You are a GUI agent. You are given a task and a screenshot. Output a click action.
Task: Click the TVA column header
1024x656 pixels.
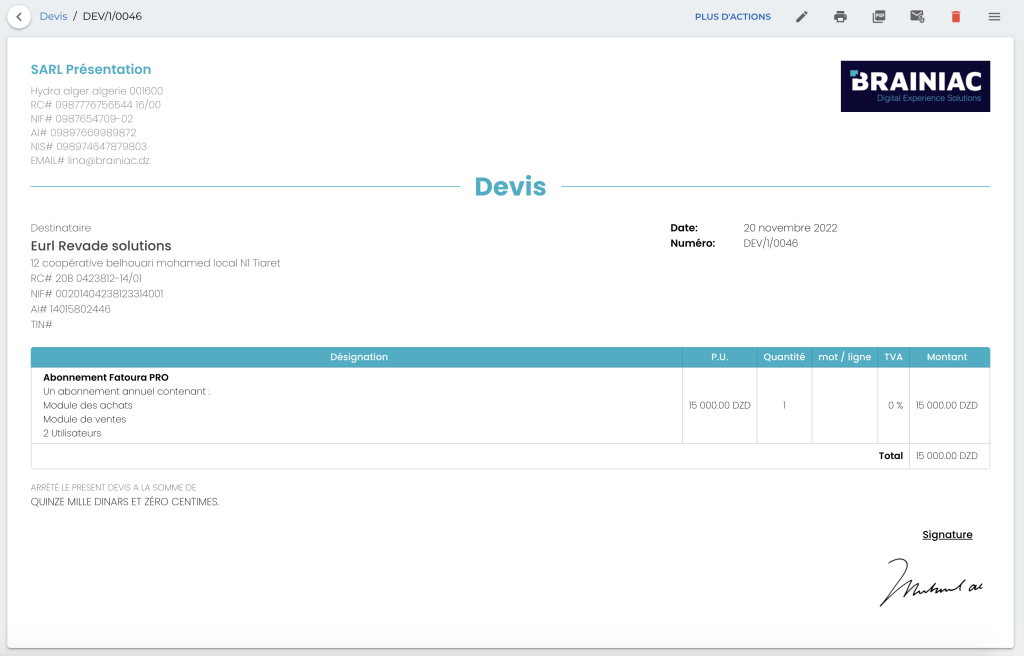tap(893, 357)
